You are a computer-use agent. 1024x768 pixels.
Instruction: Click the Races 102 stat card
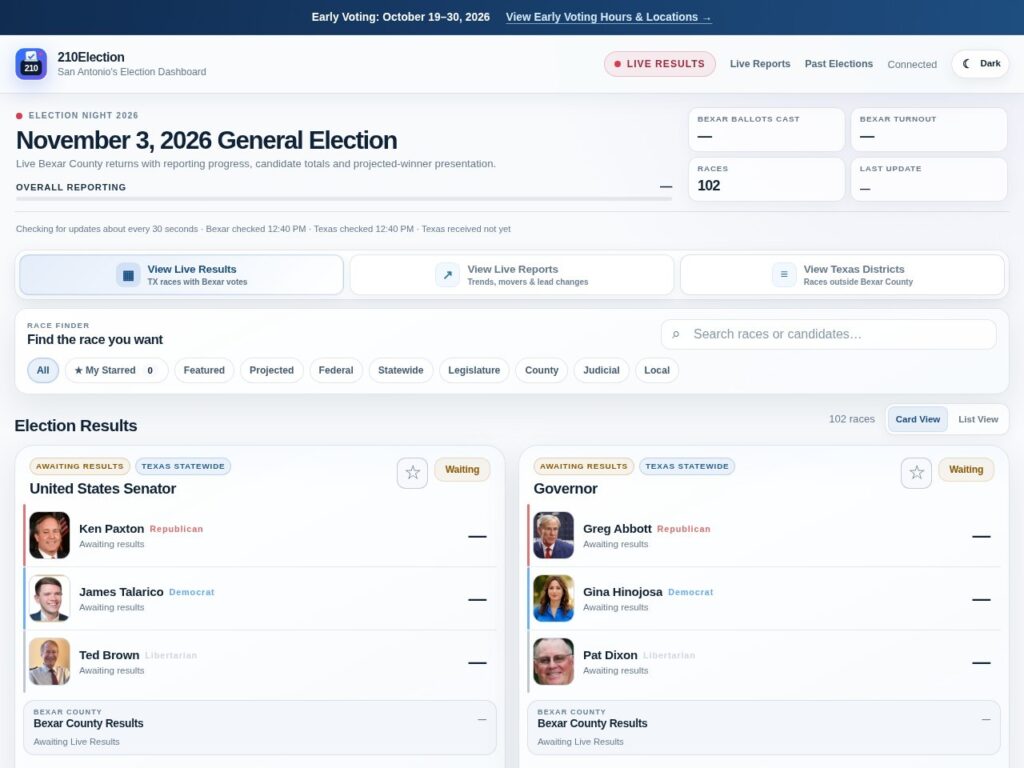[767, 179]
